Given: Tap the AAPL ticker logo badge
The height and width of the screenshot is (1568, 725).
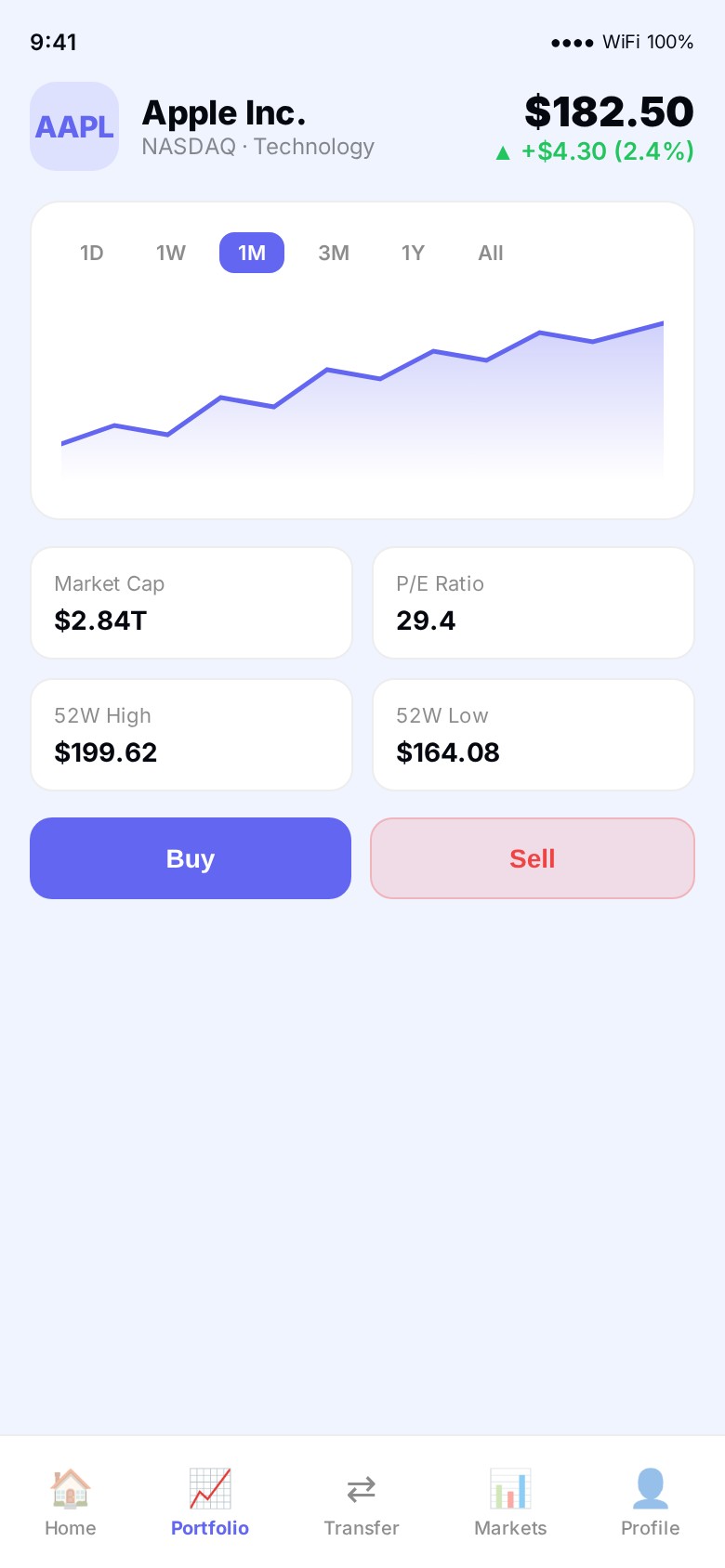Looking at the screenshot, I should click(x=74, y=126).
